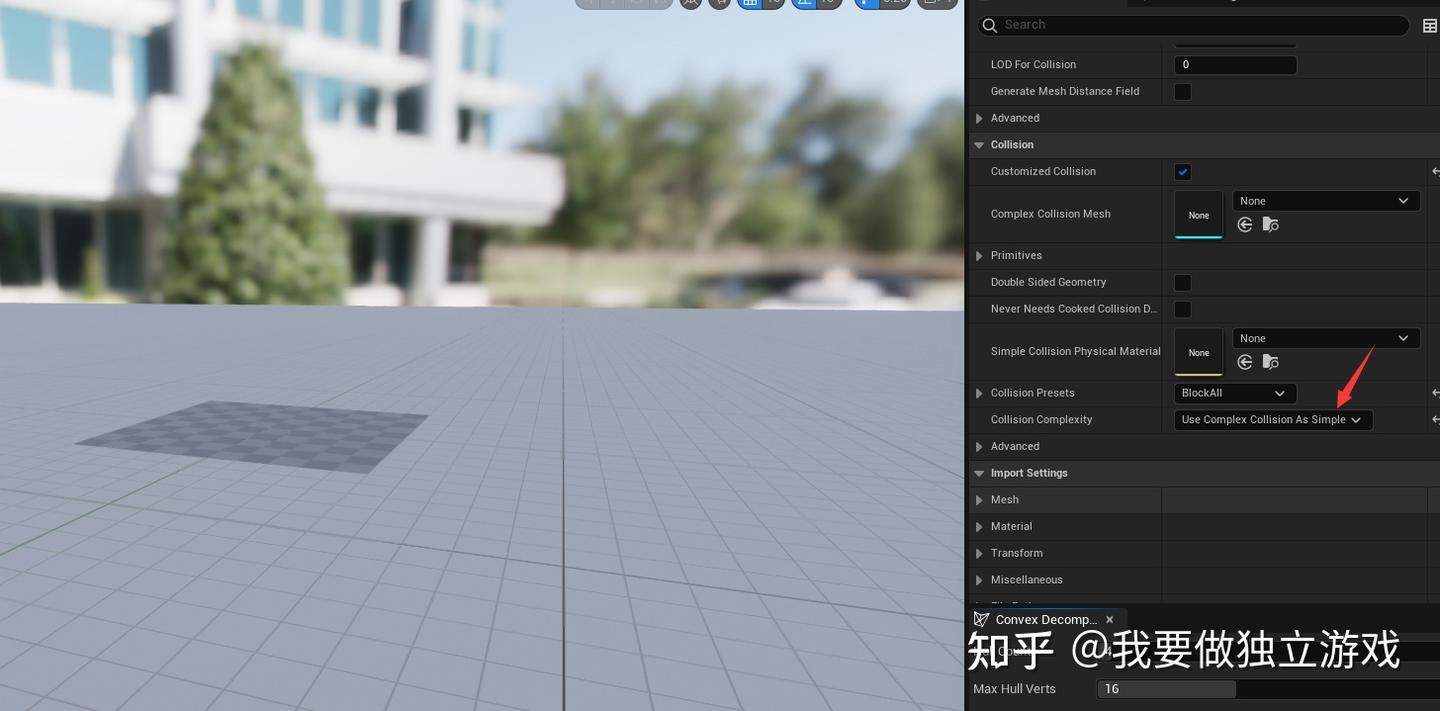The height and width of the screenshot is (711, 1440).
Task: Expand the Primitives section
Action: coord(978,255)
